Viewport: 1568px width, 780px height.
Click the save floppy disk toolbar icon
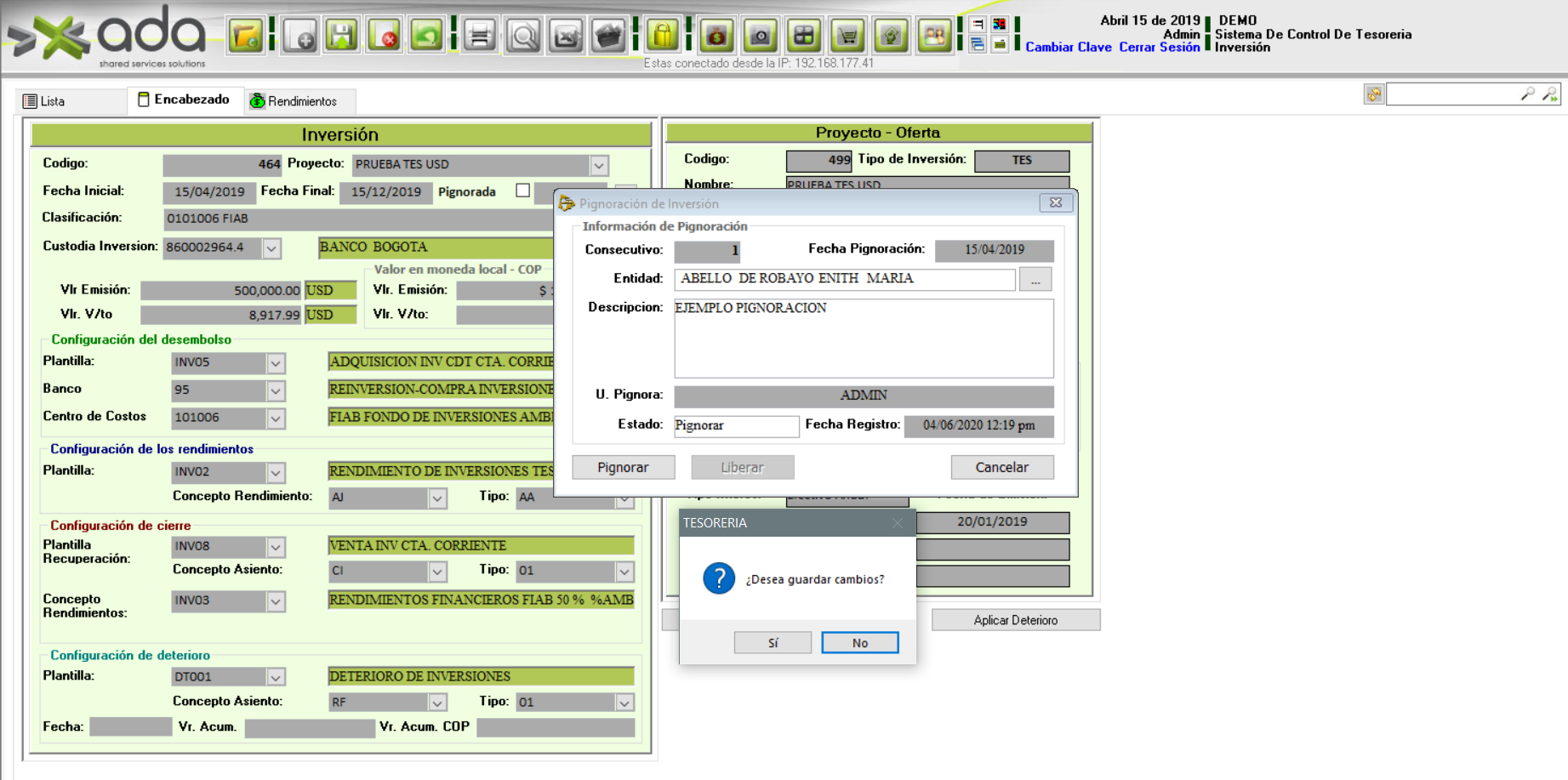(x=342, y=36)
